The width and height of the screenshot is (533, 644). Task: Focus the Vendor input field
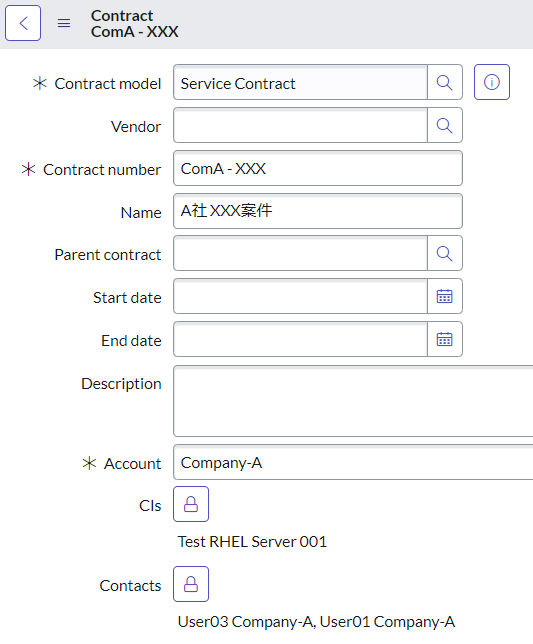[301, 125]
